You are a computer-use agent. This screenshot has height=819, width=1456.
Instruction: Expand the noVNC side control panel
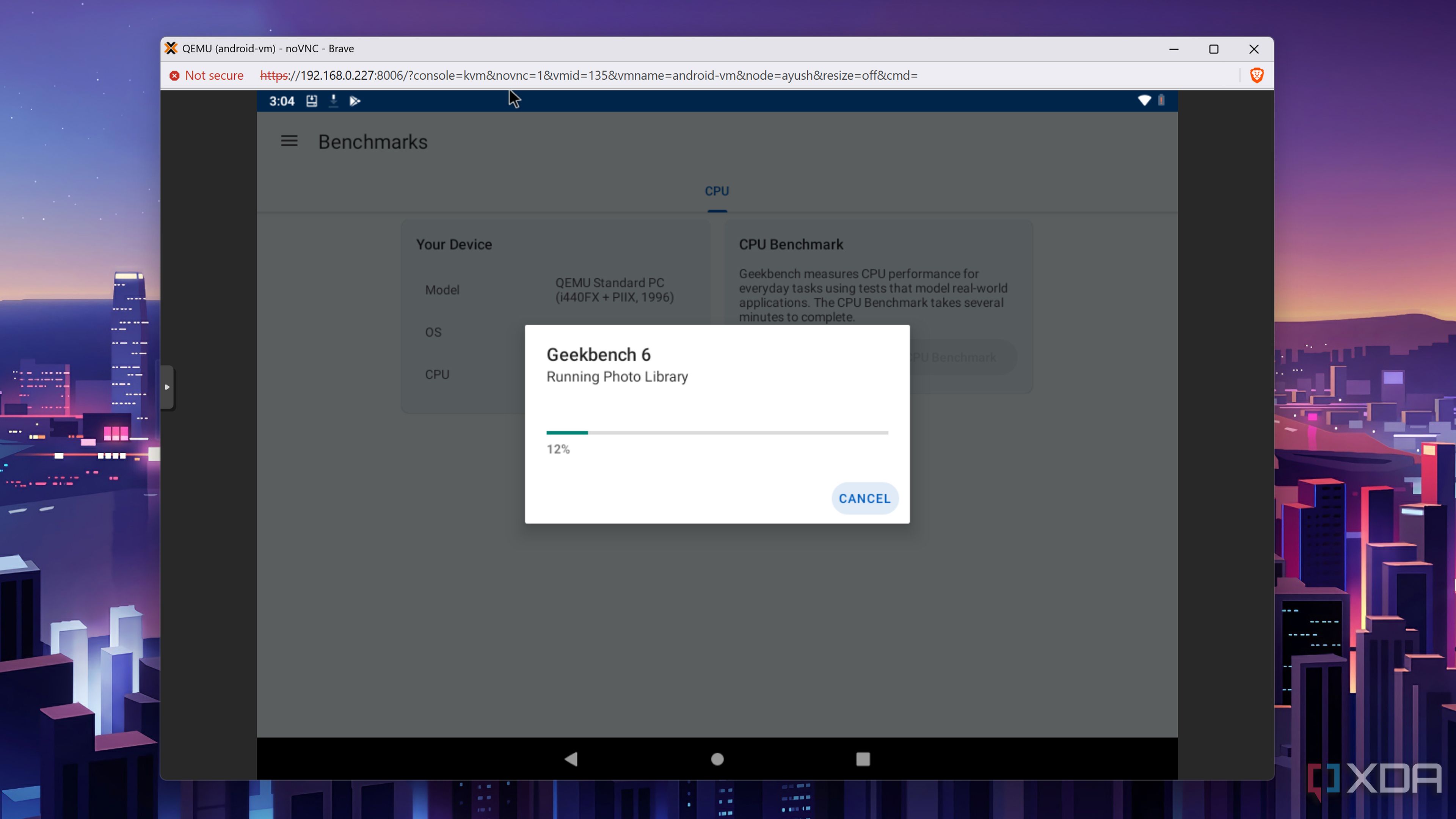click(167, 387)
